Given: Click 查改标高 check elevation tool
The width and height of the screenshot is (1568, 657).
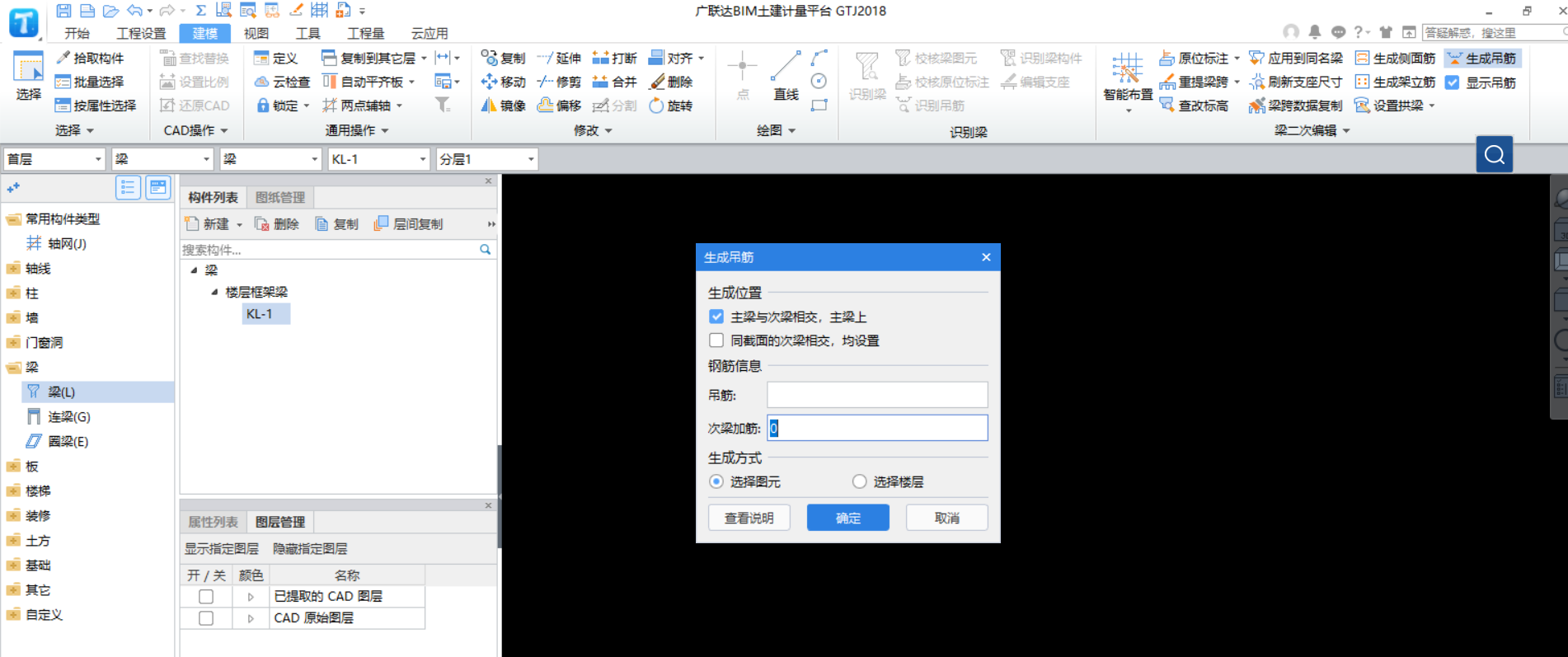Looking at the screenshot, I should point(1194,106).
